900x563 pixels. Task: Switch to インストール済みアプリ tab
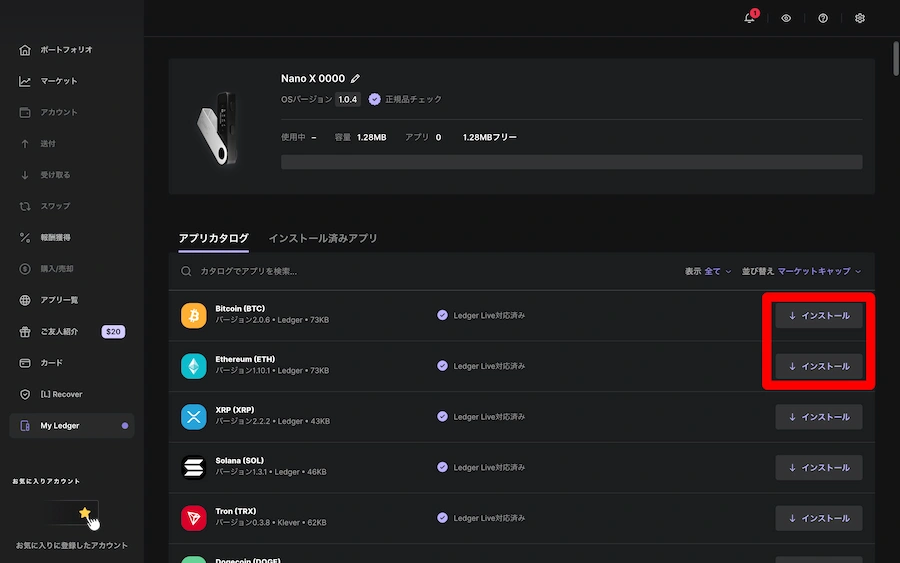click(x=322, y=238)
